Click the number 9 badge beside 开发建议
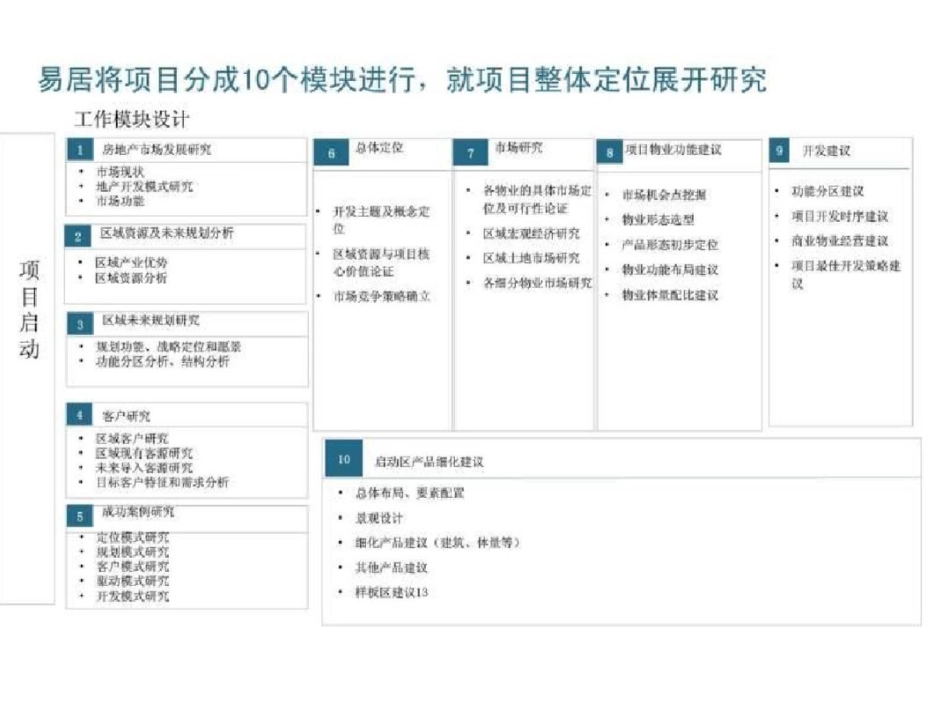Image resolution: width=950 pixels, height=713 pixels. click(781, 151)
